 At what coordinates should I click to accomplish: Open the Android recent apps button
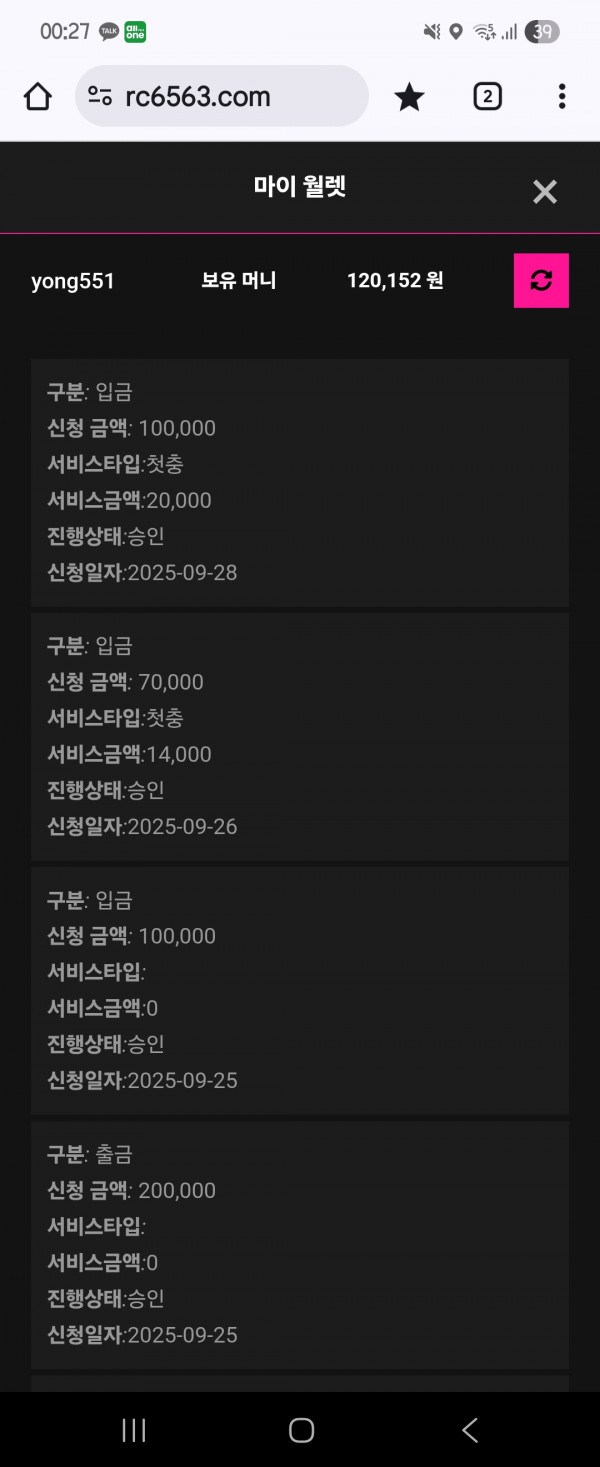point(133,1430)
